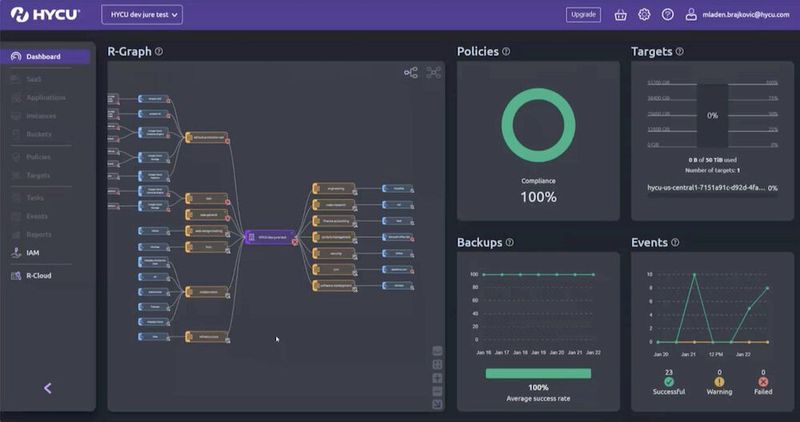800x422 pixels.
Task: Click the Upgrade button
Action: (582, 15)
